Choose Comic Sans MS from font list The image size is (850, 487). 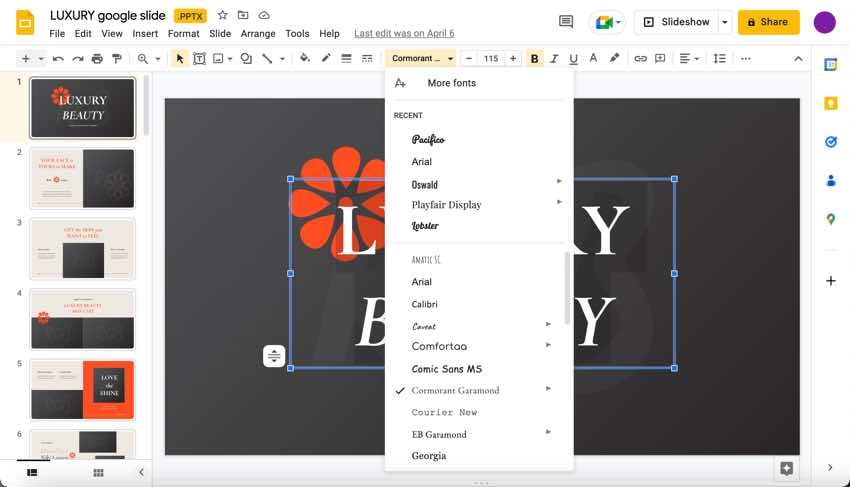click(446, 369)
